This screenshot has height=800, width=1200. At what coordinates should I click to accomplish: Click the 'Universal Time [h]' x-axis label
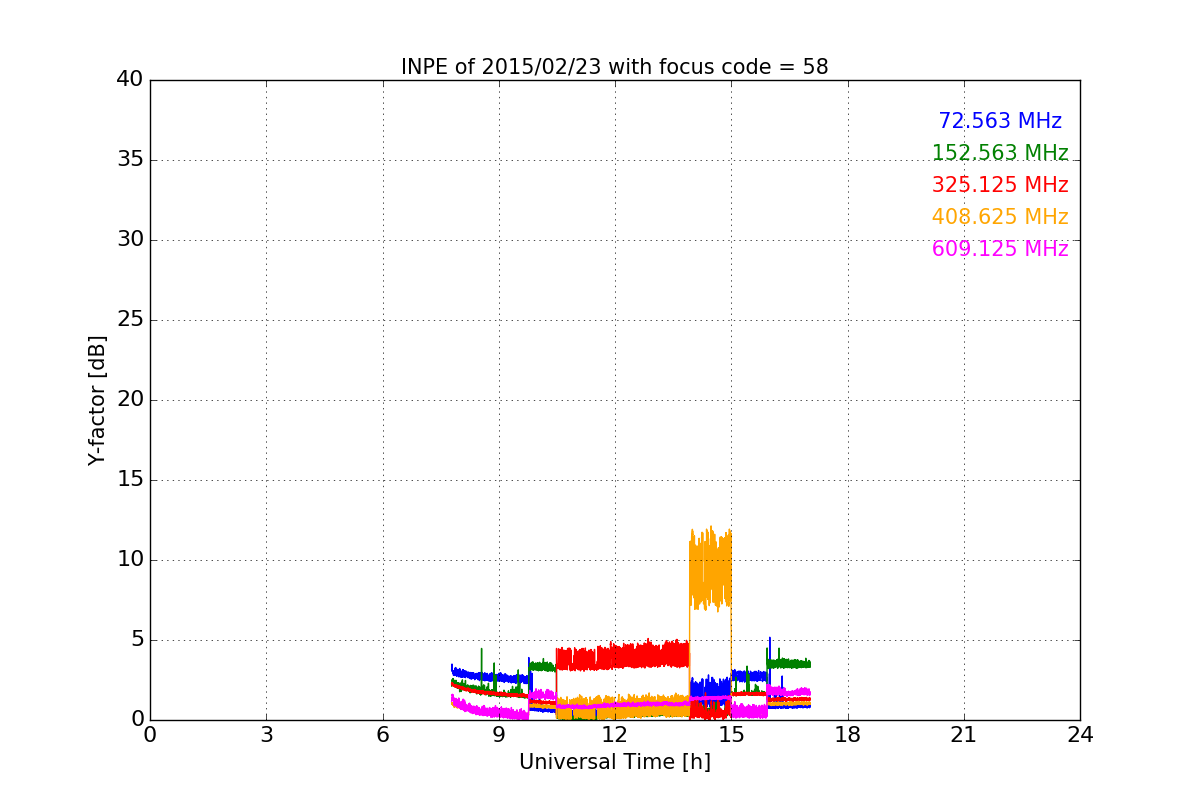pyautogui.click(x=614, y=762)
